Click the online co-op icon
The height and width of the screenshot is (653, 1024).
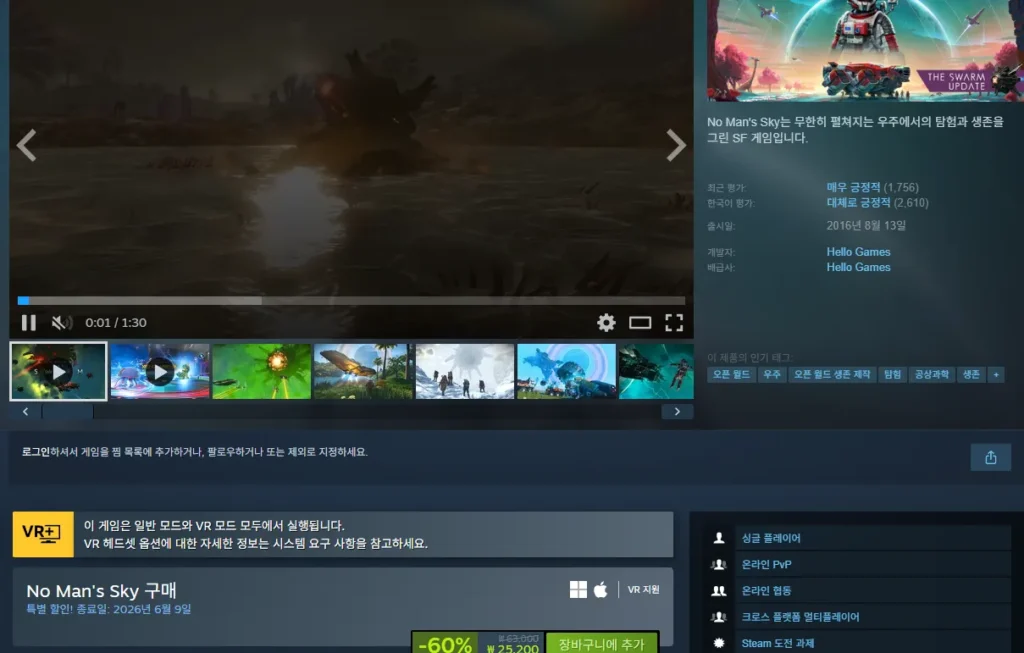point(719,591)
